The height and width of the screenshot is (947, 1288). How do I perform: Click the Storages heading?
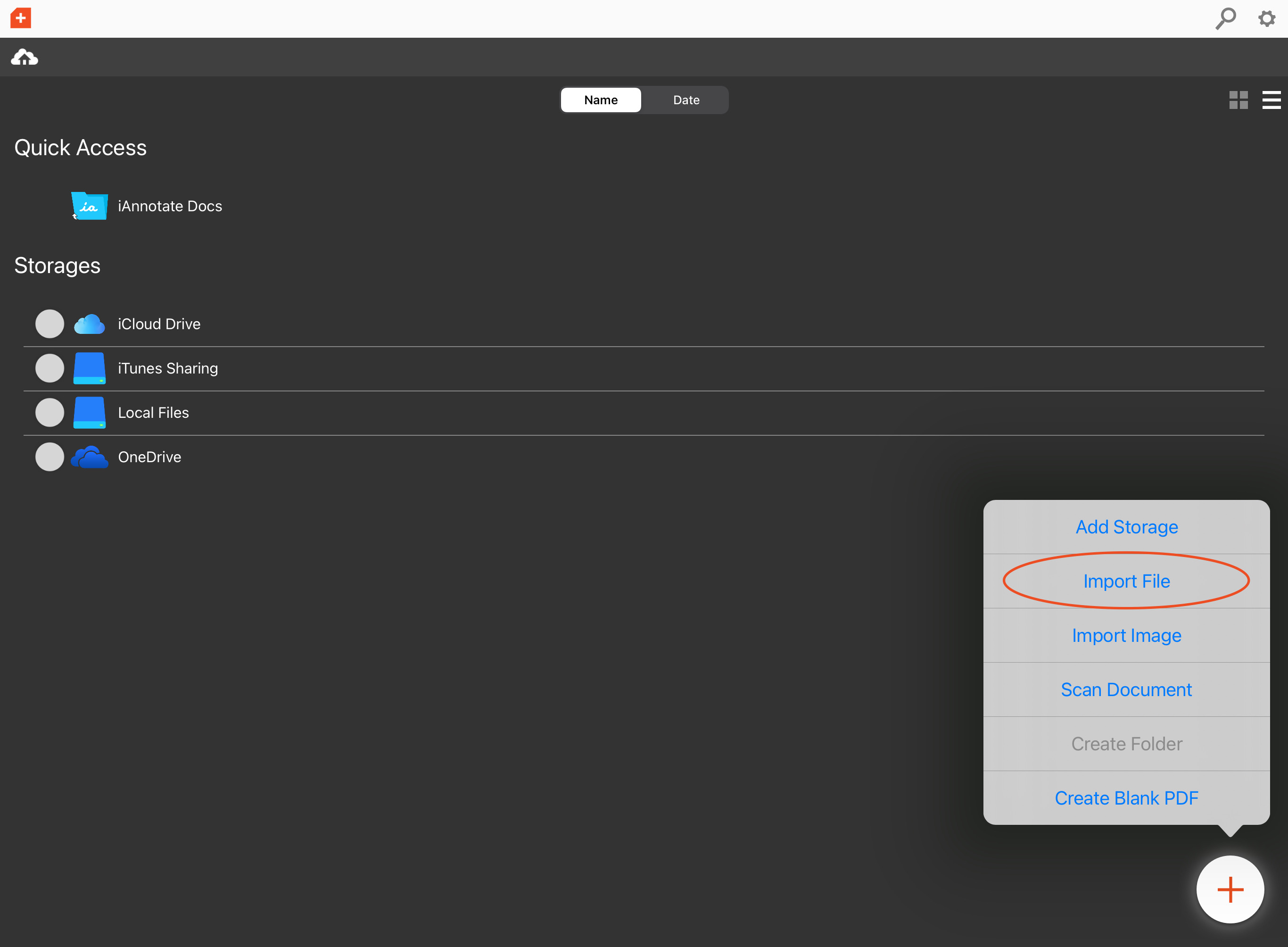coord(58,266)
